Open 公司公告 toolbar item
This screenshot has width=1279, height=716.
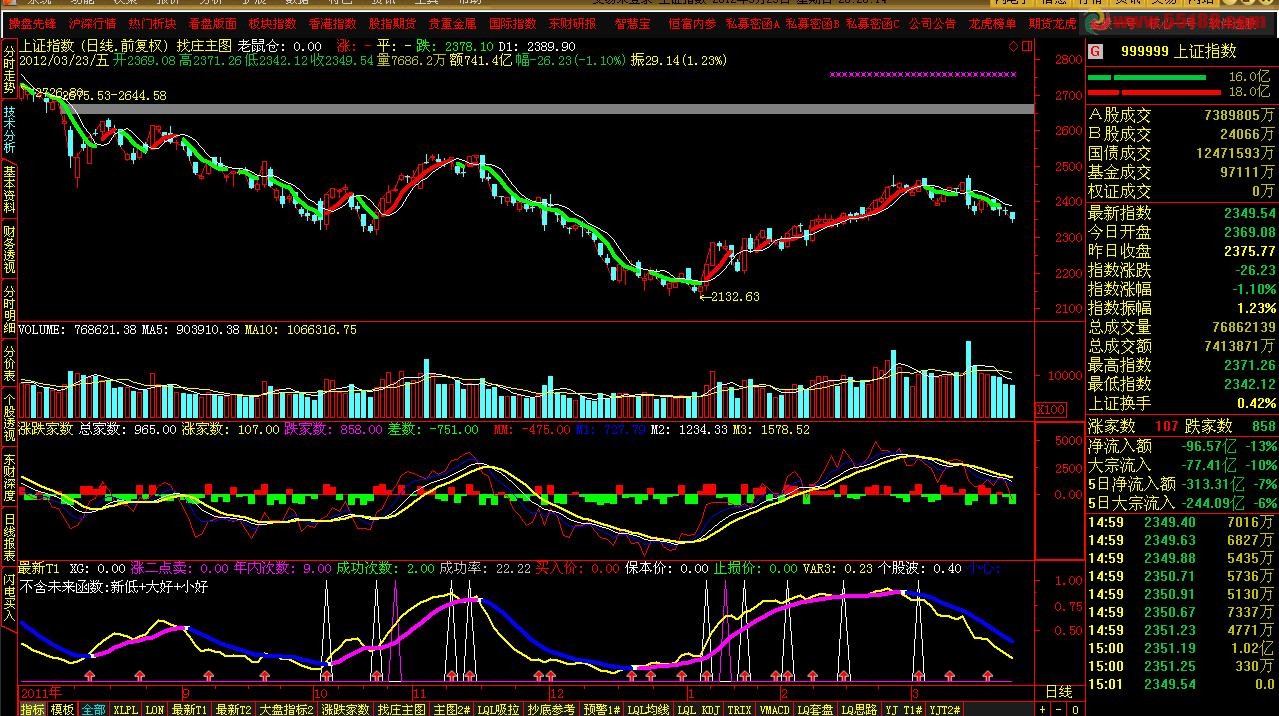click(932, 23)
